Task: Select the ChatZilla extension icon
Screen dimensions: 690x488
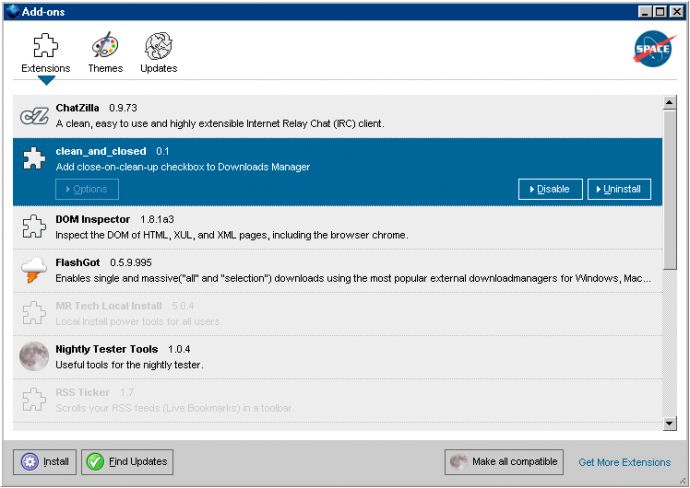Action: pyautogui.click(x=34, y=116)
